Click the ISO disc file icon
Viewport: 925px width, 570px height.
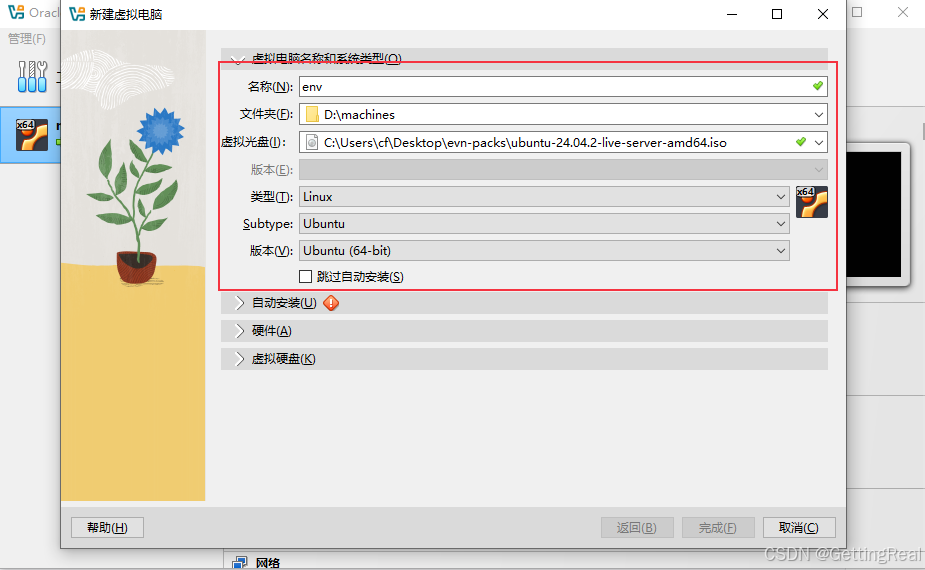click(x=312, y=142)
